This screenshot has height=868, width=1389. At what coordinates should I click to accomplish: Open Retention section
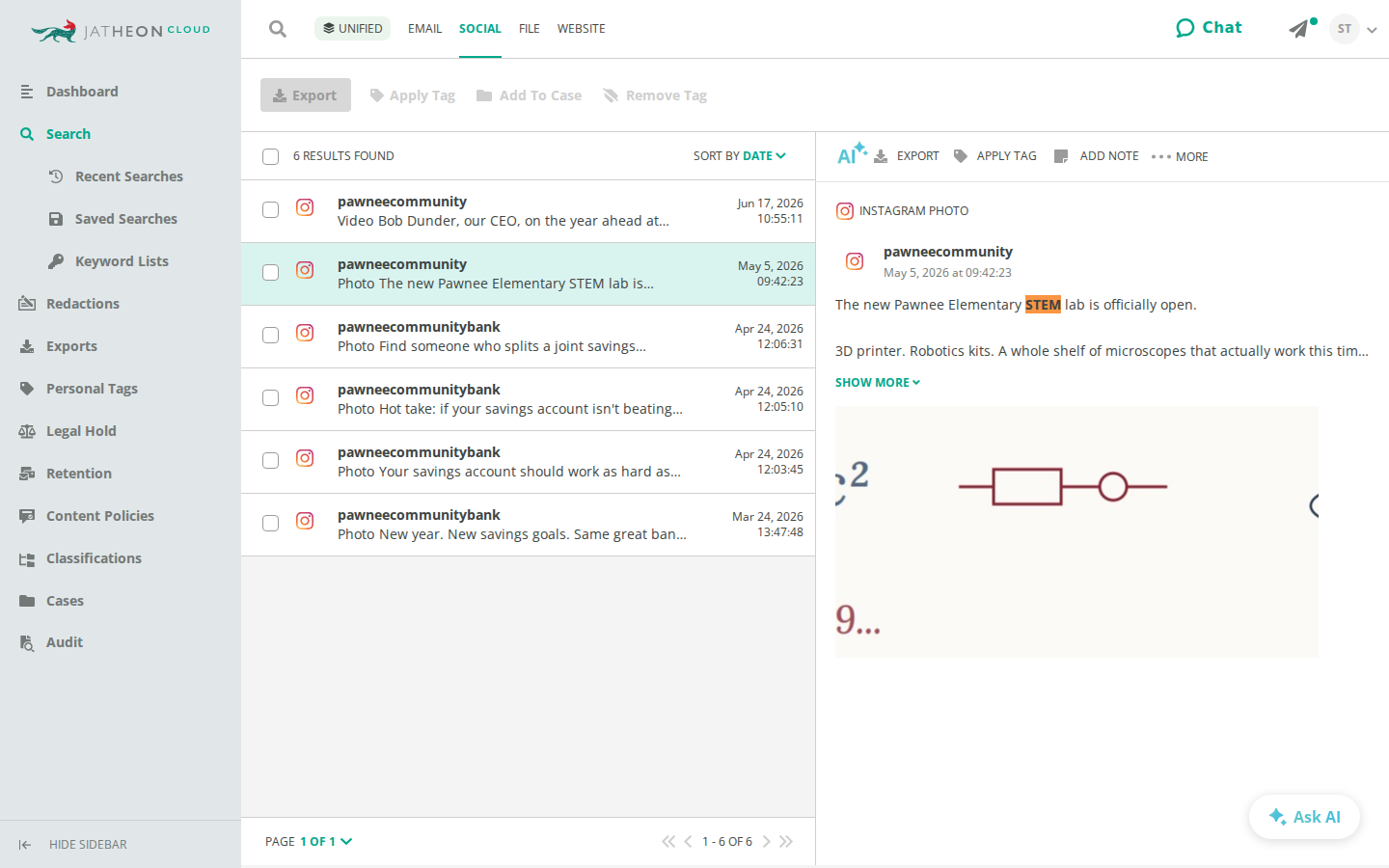(79, 474)
